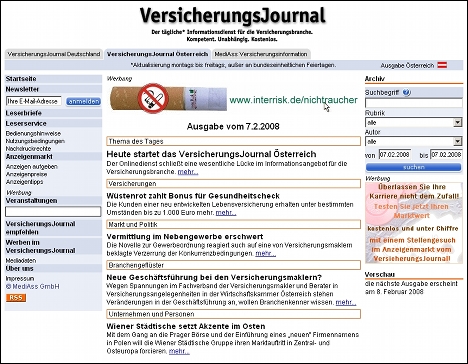
Task: Click VersicherungsJournal empfehlen
Action: pyautogui.click(x=40, y=228)
